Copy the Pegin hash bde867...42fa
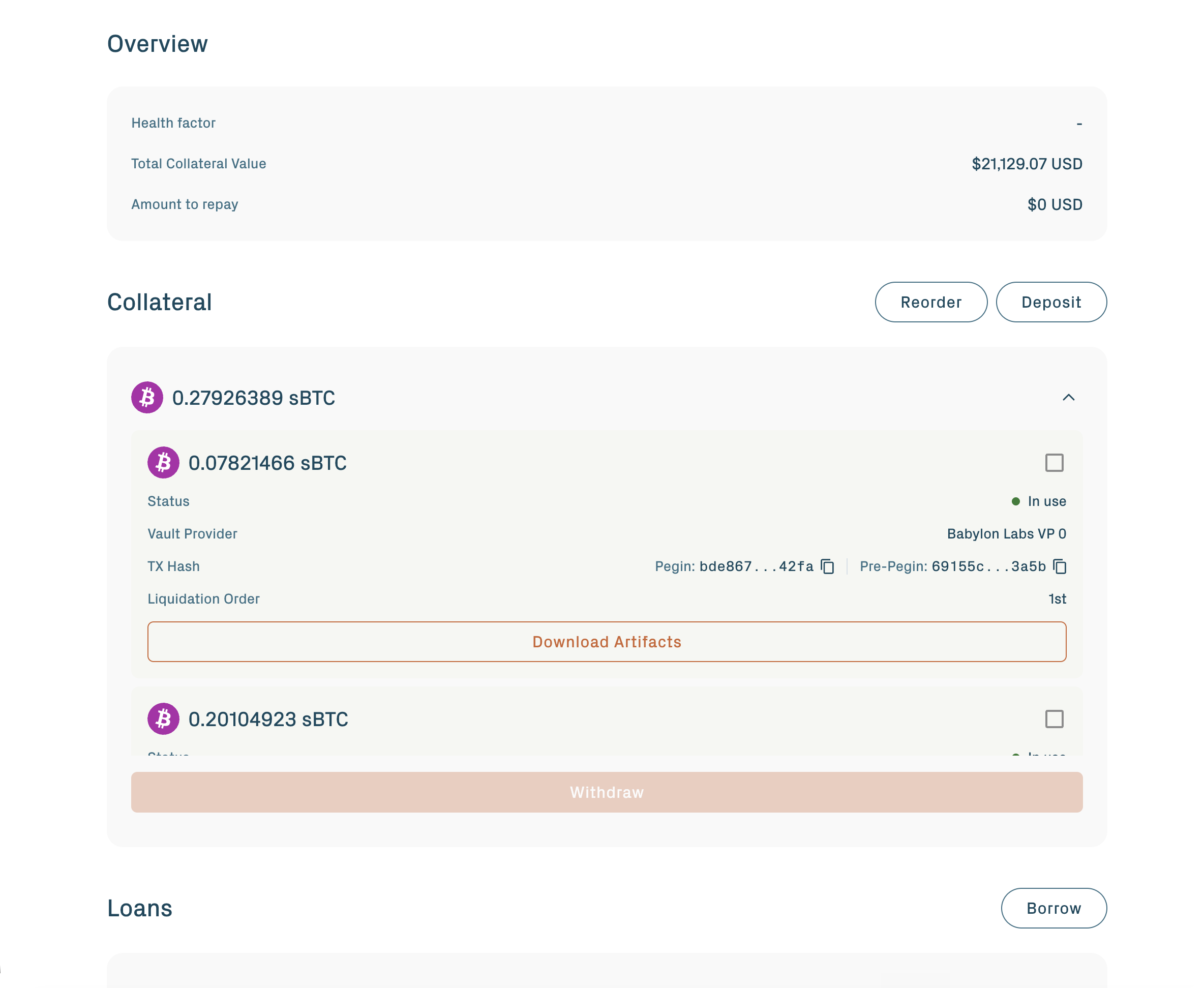This screenshot has height=988, width=1204. 827,566
